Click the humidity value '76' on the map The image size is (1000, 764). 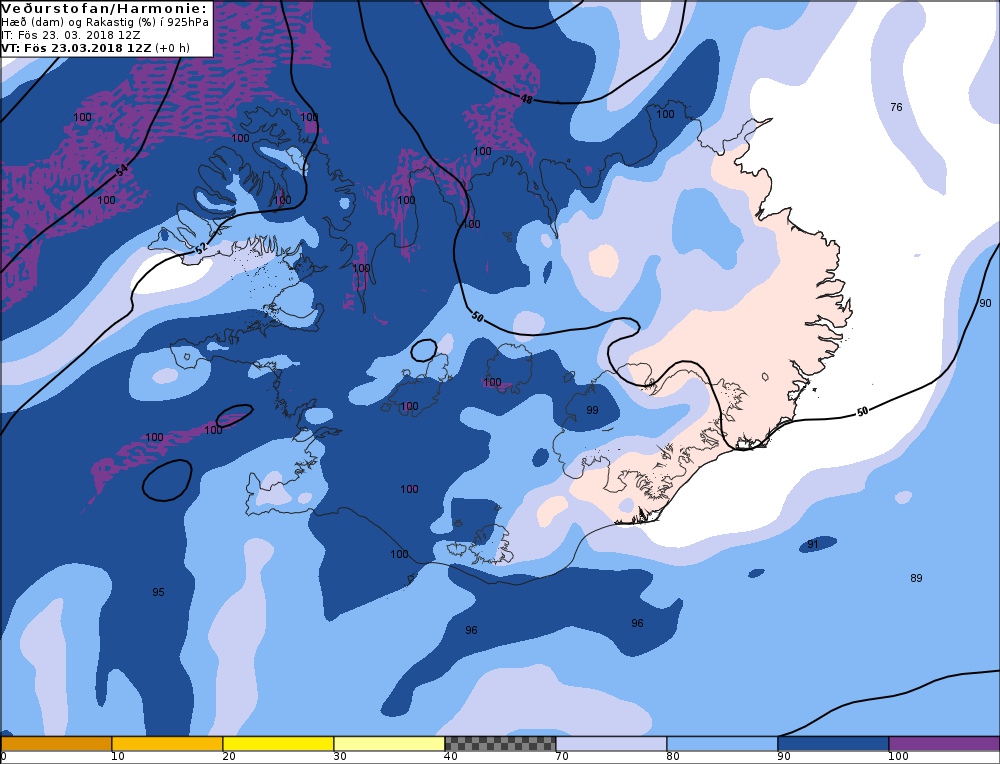(896, 107)
